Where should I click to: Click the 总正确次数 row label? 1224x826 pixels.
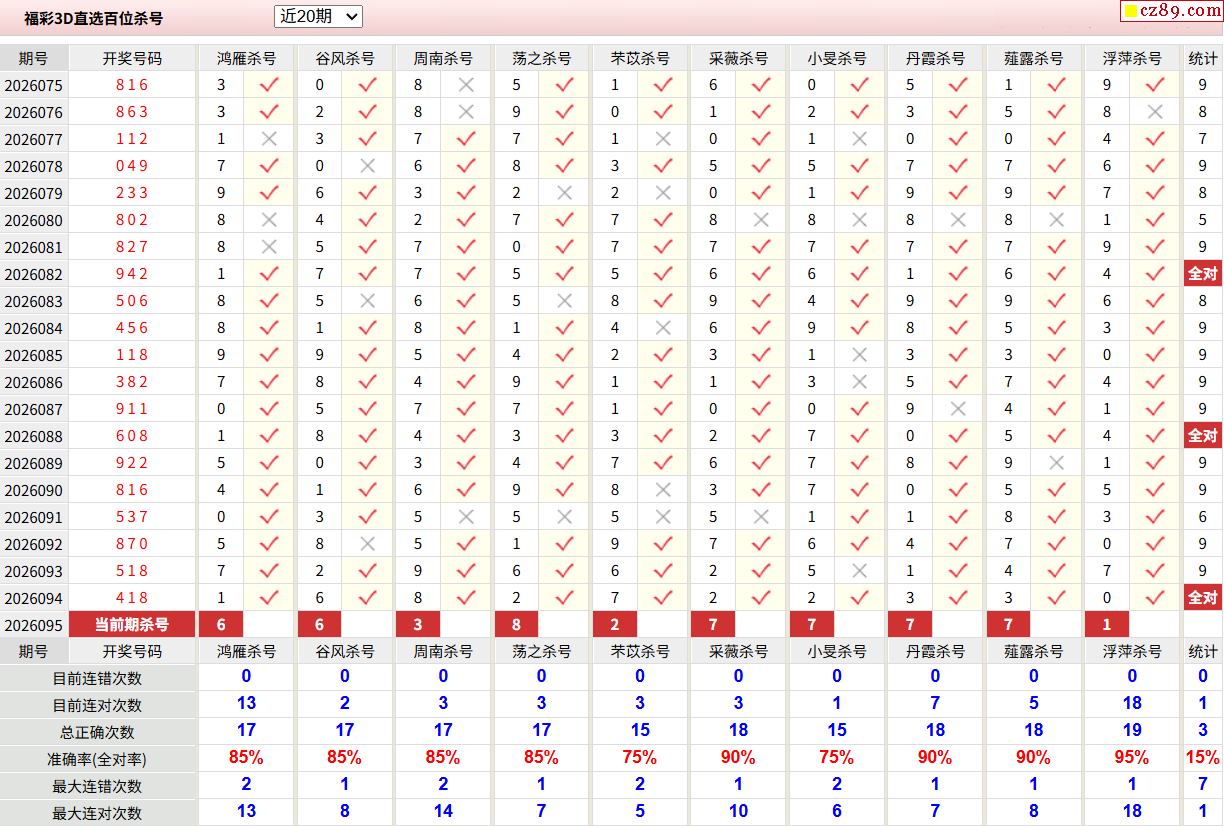click(97, 732)
